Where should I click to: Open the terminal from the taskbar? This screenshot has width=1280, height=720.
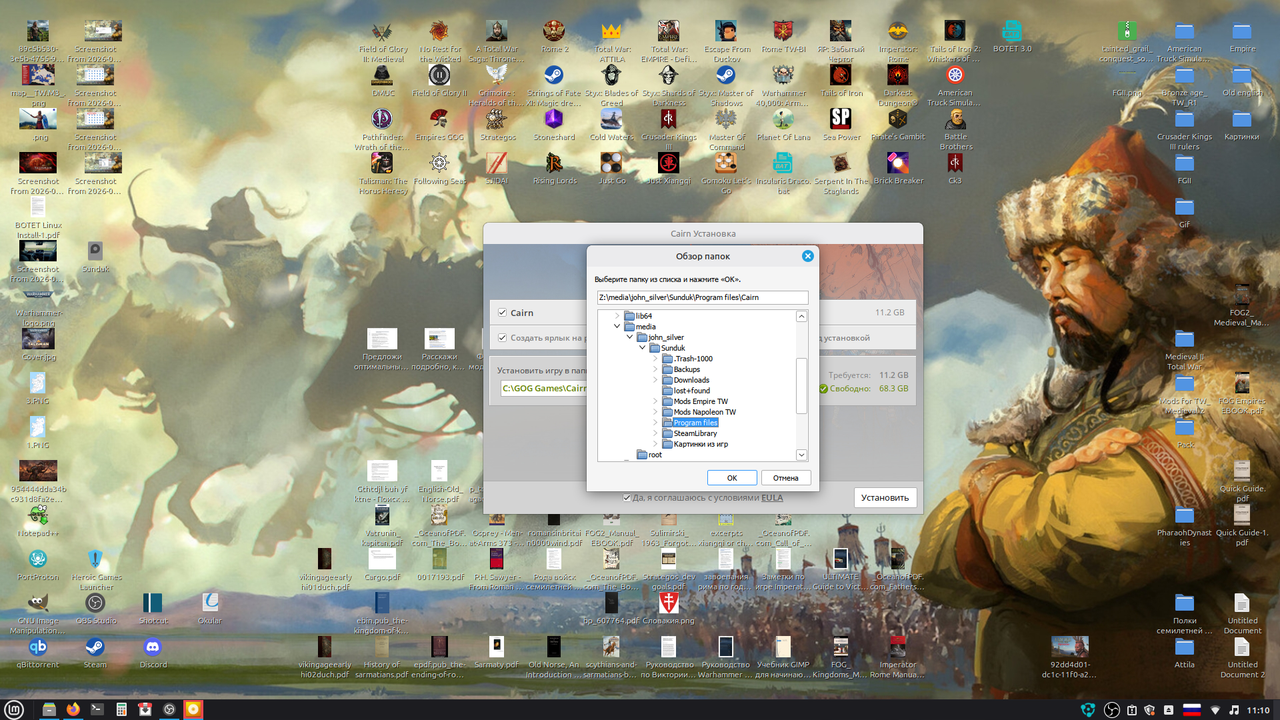[x=97, y=709]
